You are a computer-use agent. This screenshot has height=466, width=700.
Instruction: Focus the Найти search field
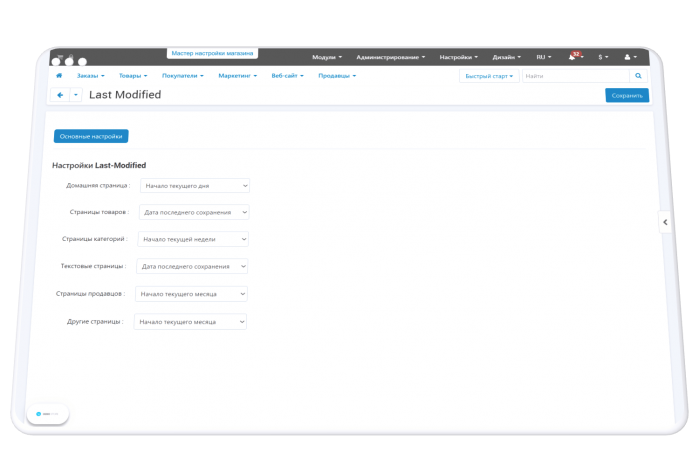pyautogui.click(x=576, y=76)
